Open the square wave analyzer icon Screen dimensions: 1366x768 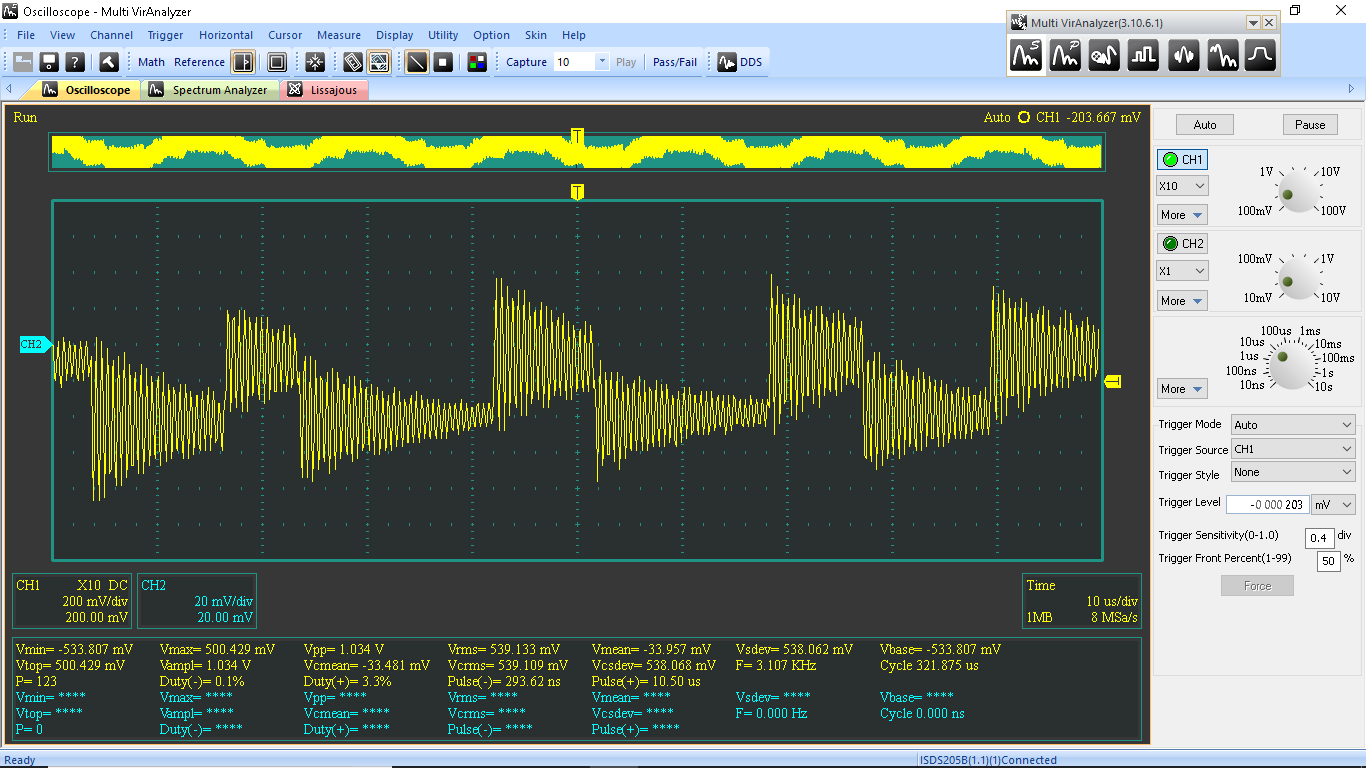[x=1143, y=56]
